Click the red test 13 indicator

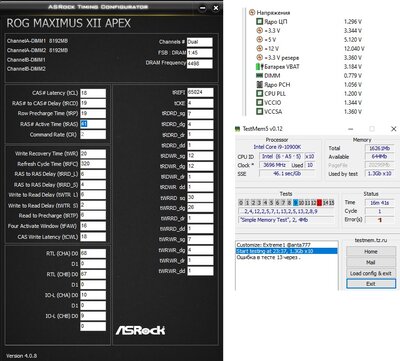[319, 202]
